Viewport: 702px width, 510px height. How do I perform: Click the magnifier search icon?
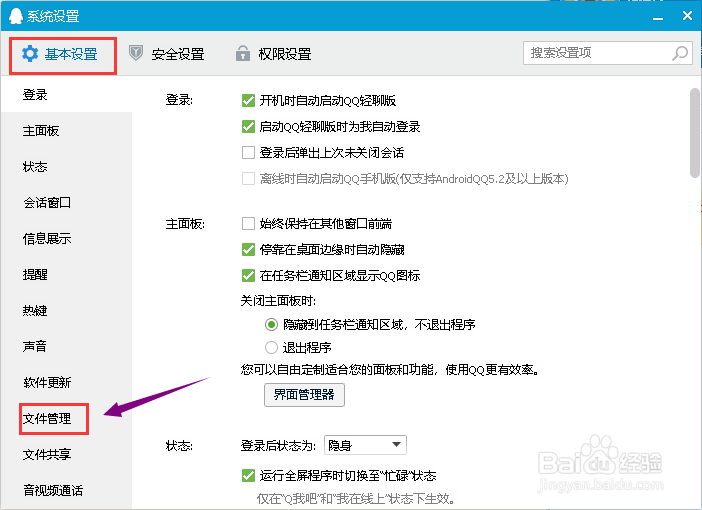680,53
